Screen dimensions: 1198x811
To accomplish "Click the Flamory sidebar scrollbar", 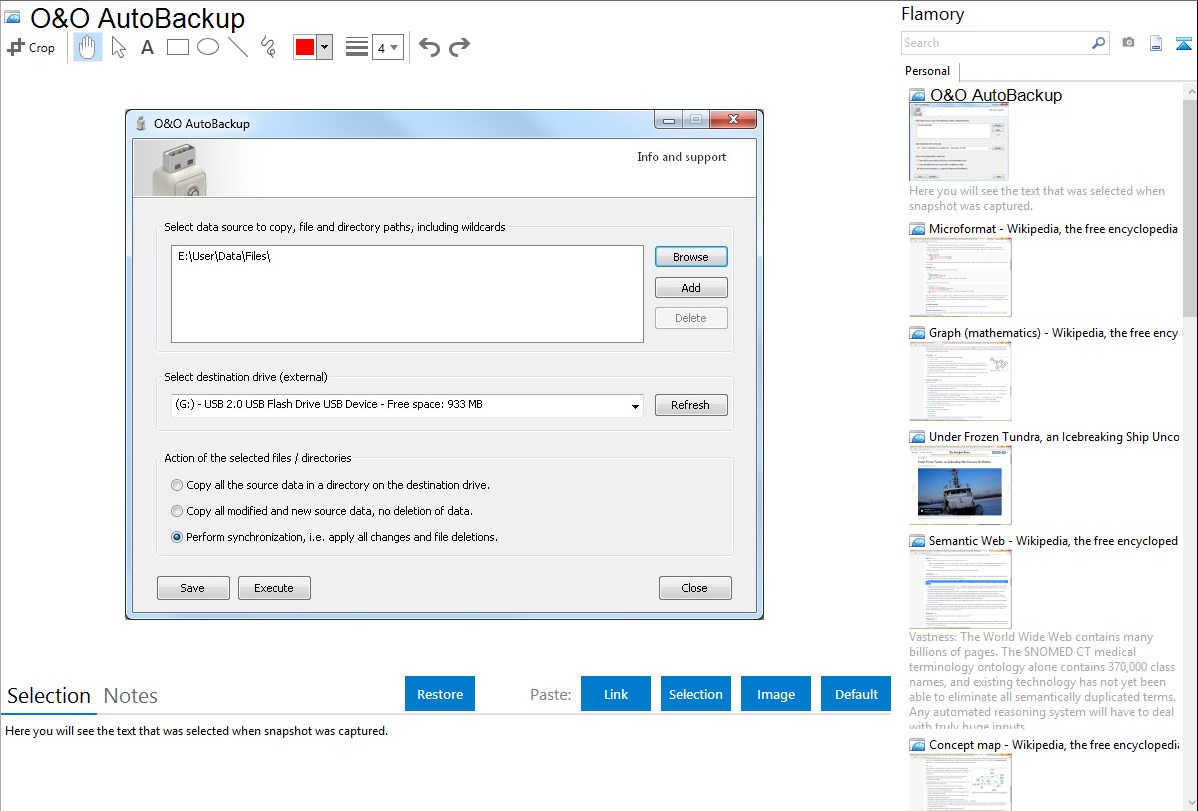I will coord(1190,207).
